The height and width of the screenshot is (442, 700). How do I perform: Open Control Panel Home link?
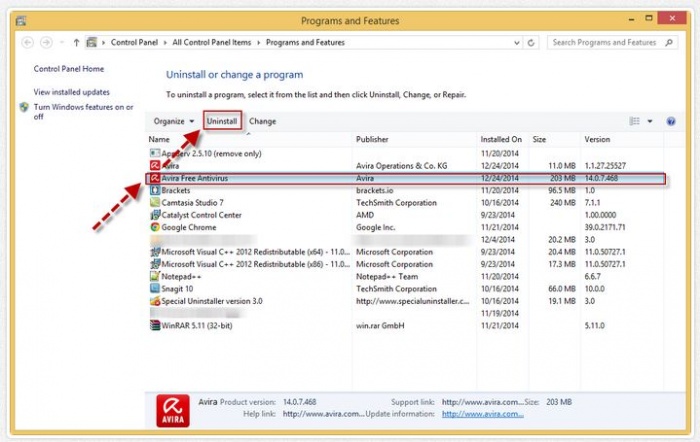(69, 69)
